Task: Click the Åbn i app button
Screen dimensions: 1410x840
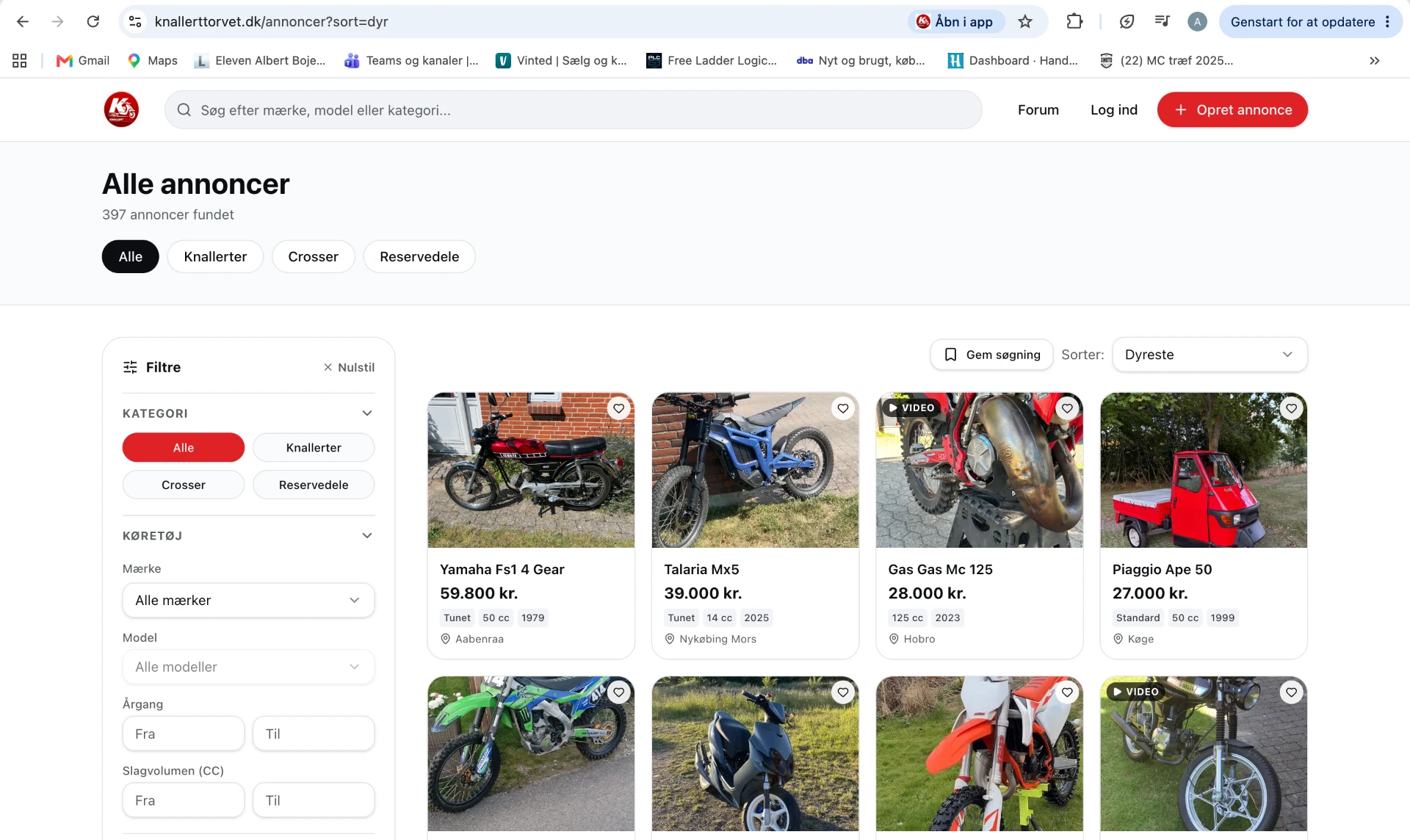Action: (955, 22)
